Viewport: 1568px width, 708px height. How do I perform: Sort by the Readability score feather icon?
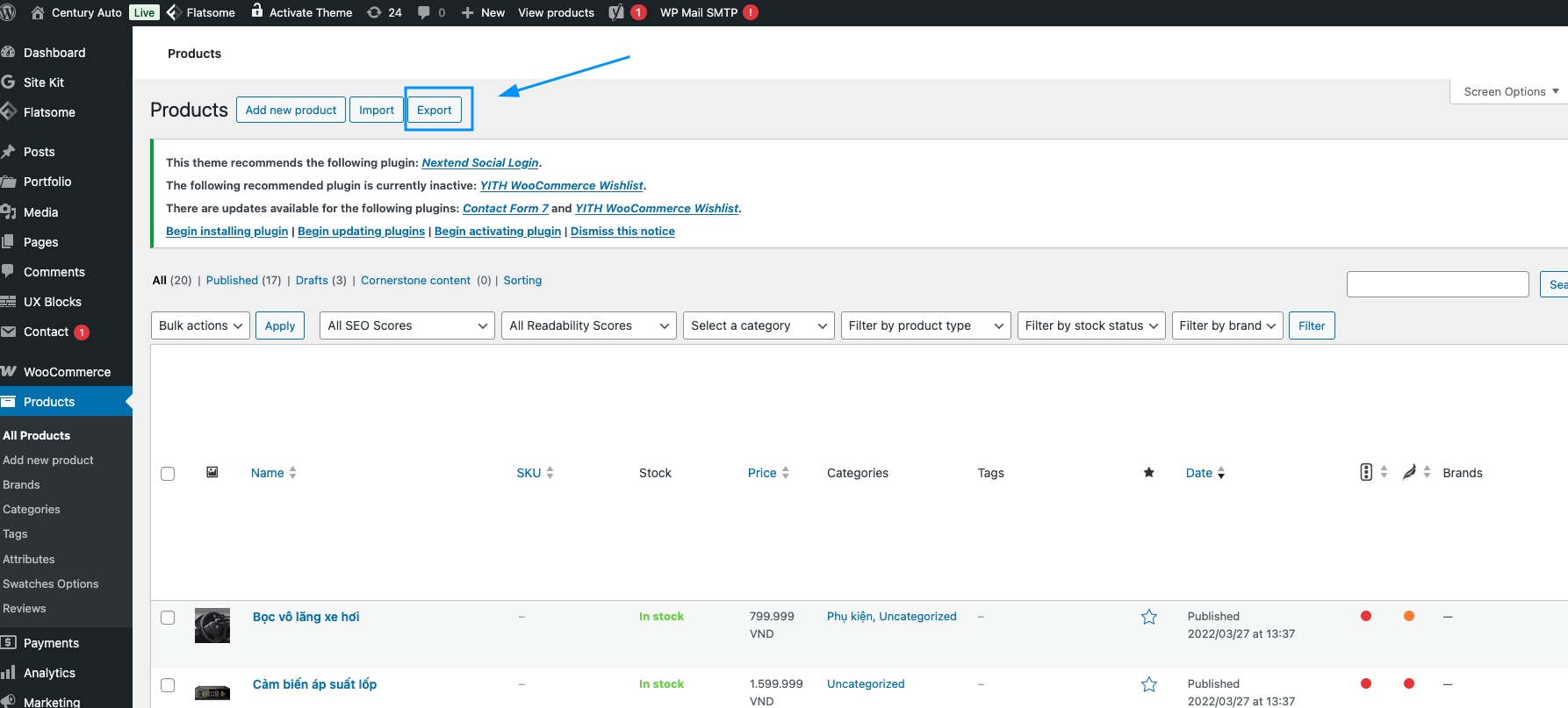[x=1409, y=472]
